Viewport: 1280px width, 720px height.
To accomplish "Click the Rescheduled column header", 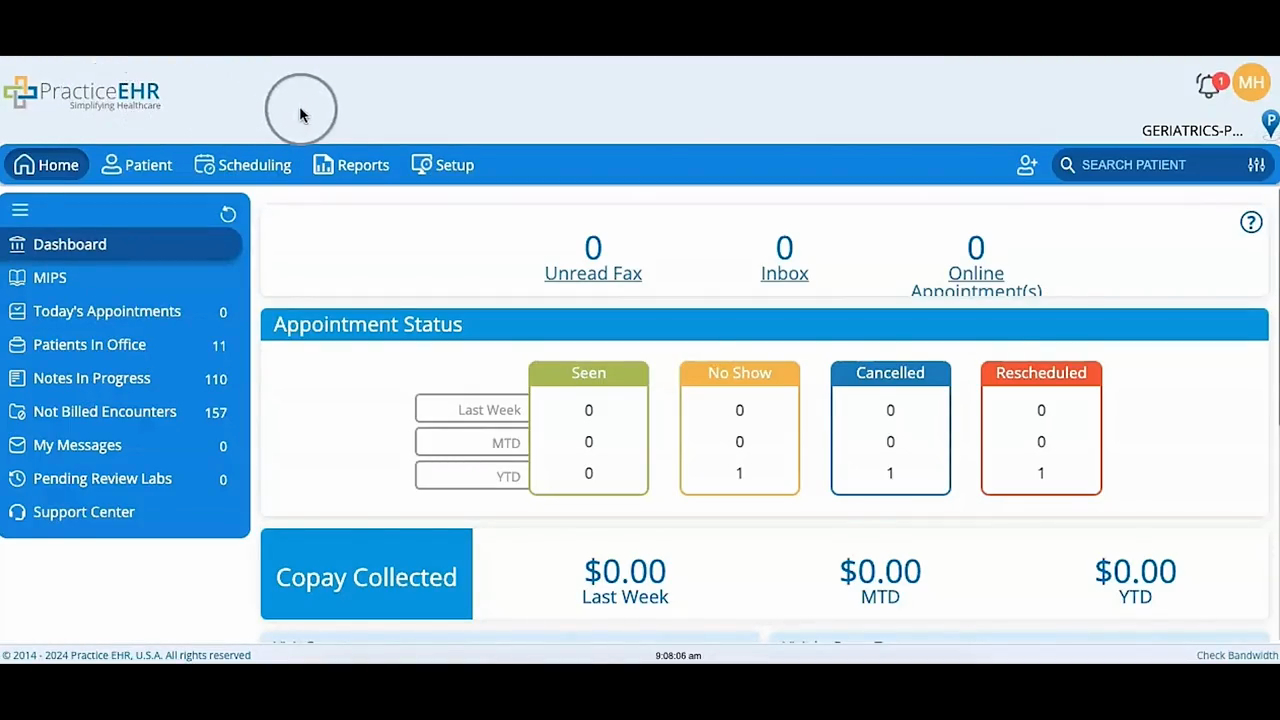I will pyautogui.click(x=1041, y=373).
